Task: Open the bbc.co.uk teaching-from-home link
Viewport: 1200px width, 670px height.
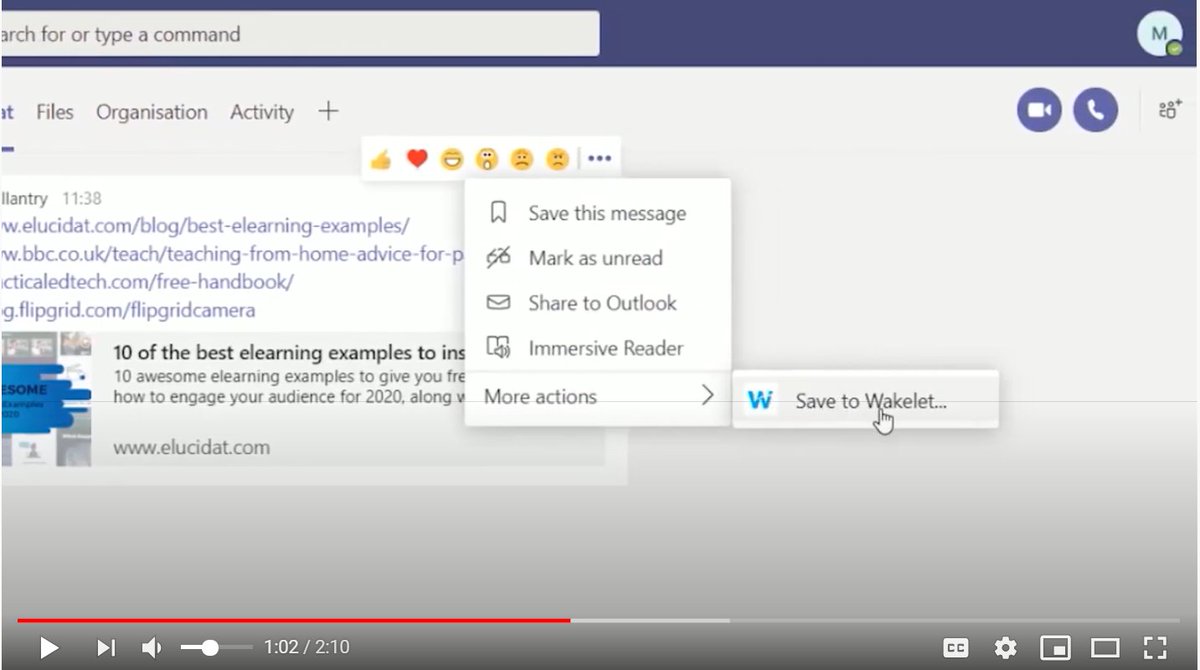Action: coord(232,254)
